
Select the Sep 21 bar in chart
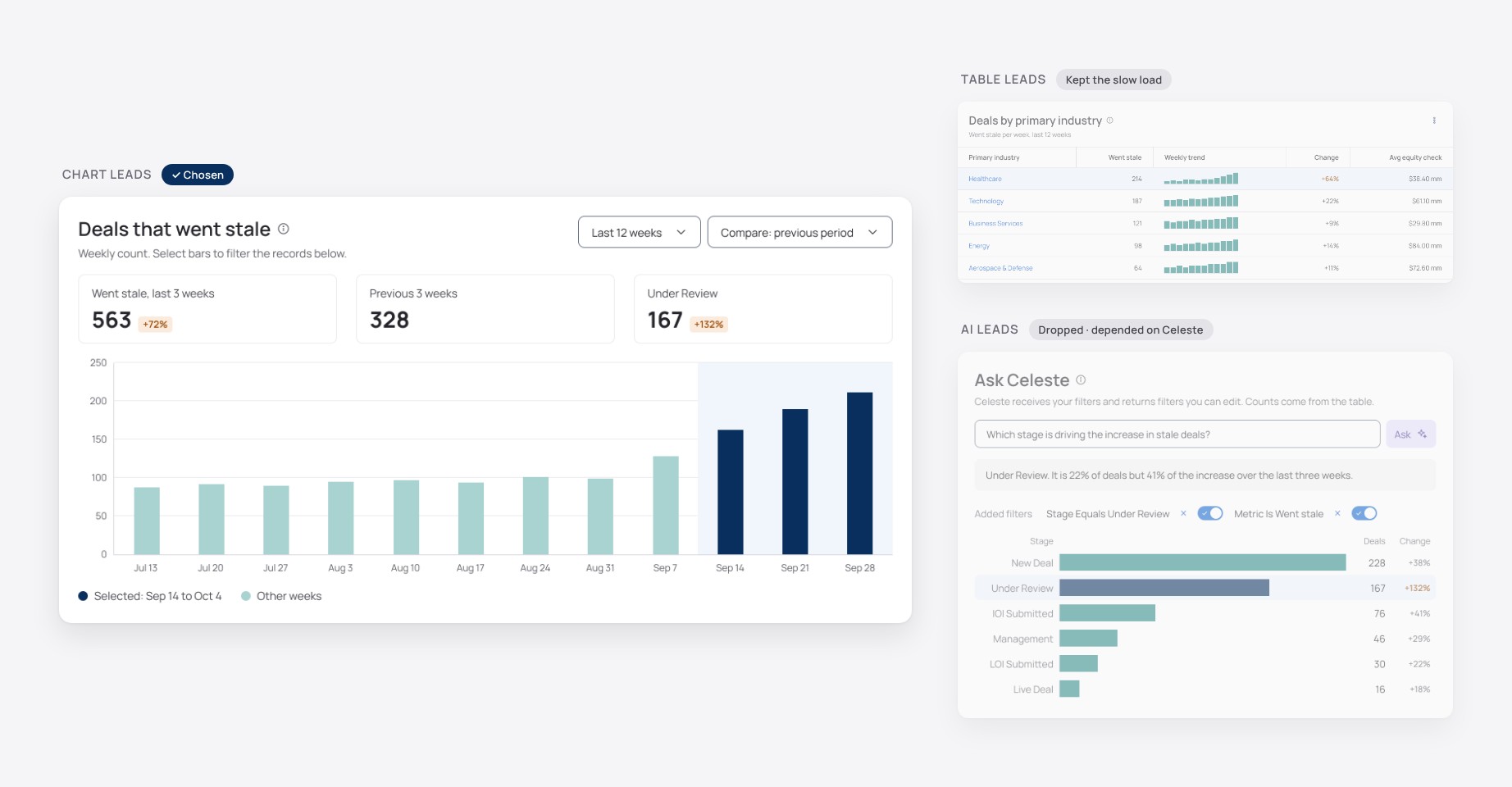click(795, 482)
